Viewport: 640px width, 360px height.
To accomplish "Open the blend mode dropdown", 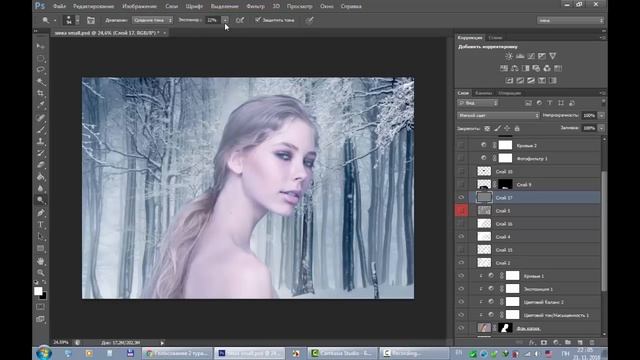I will (498, 116).
